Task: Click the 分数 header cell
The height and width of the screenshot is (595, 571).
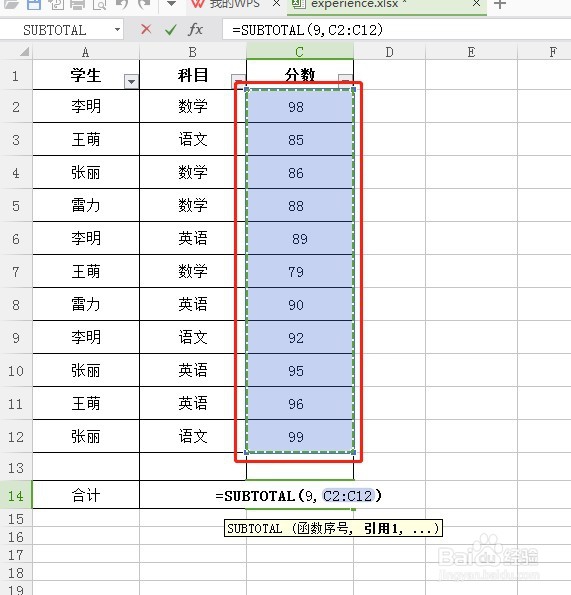Action: click(300, 74)
